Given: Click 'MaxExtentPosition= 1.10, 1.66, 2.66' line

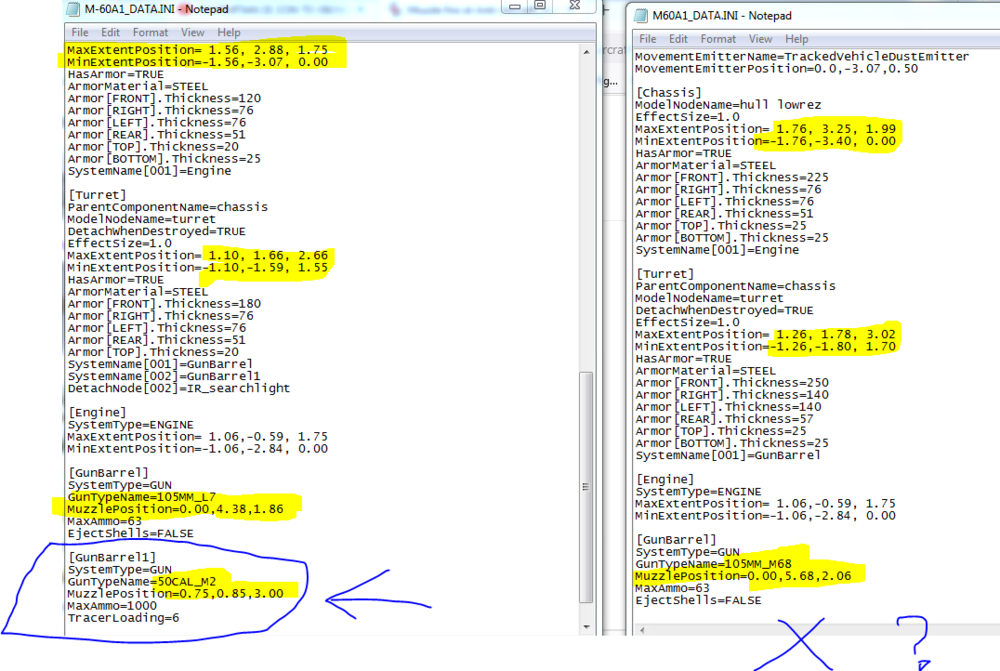Looking at the screenshot, I should [x=198, y=255].
